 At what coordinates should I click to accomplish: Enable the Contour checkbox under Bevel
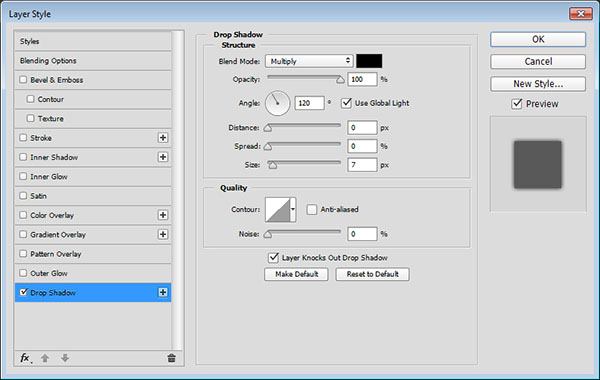click(x=31, y=99)
